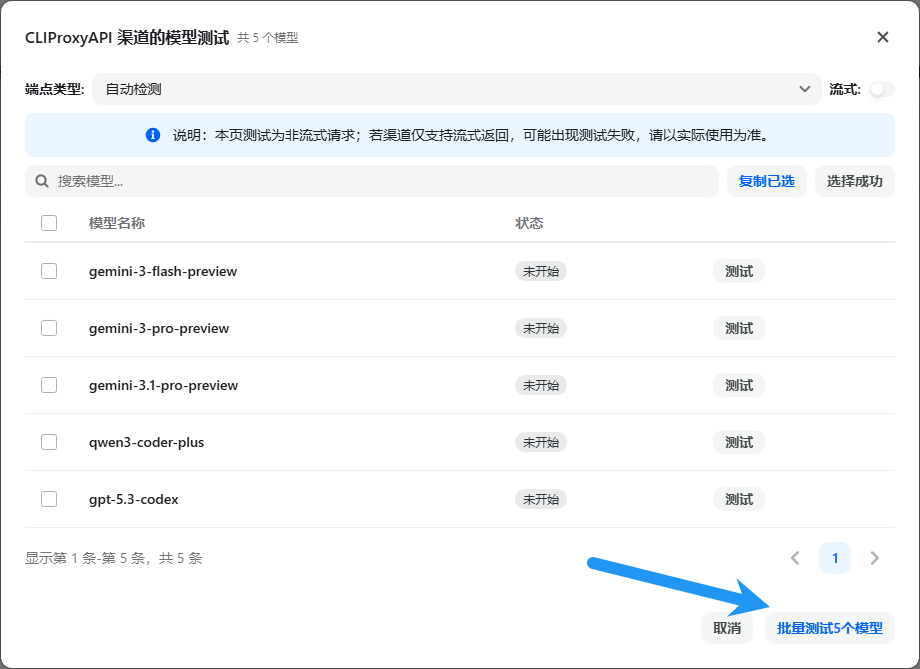920x669 pixels.
Task: Go to the next page arrow
Action: coord(874,558)
